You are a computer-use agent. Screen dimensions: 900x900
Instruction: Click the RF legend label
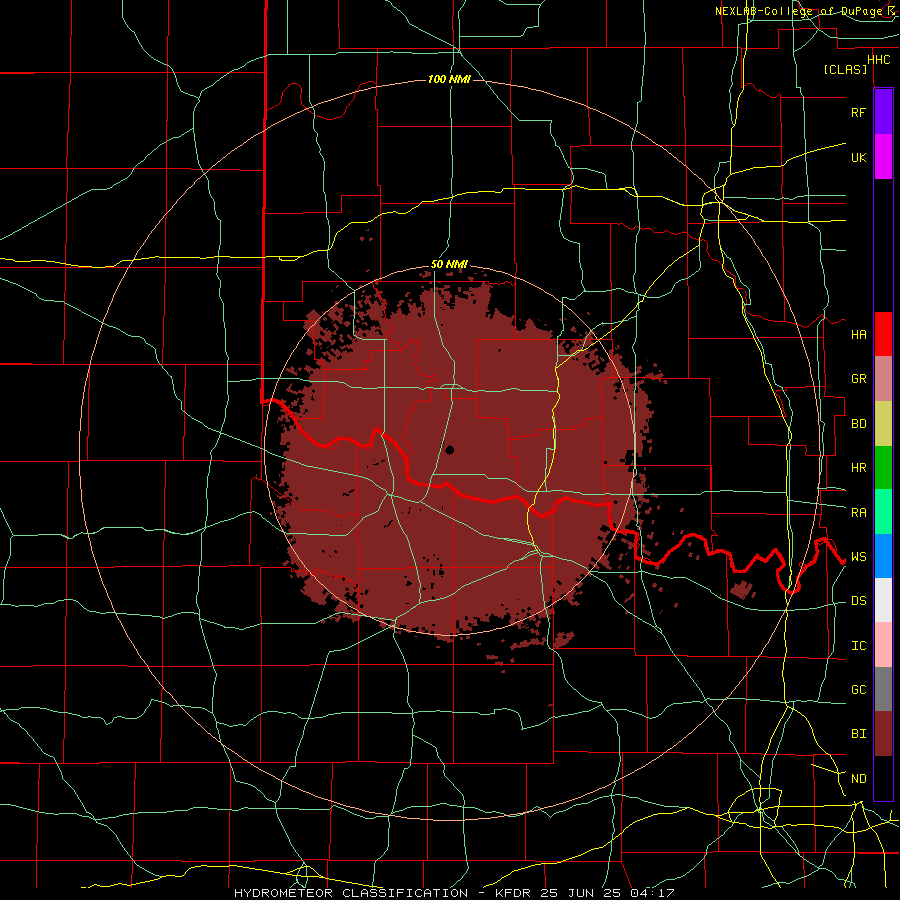click(x=858, y=113)
